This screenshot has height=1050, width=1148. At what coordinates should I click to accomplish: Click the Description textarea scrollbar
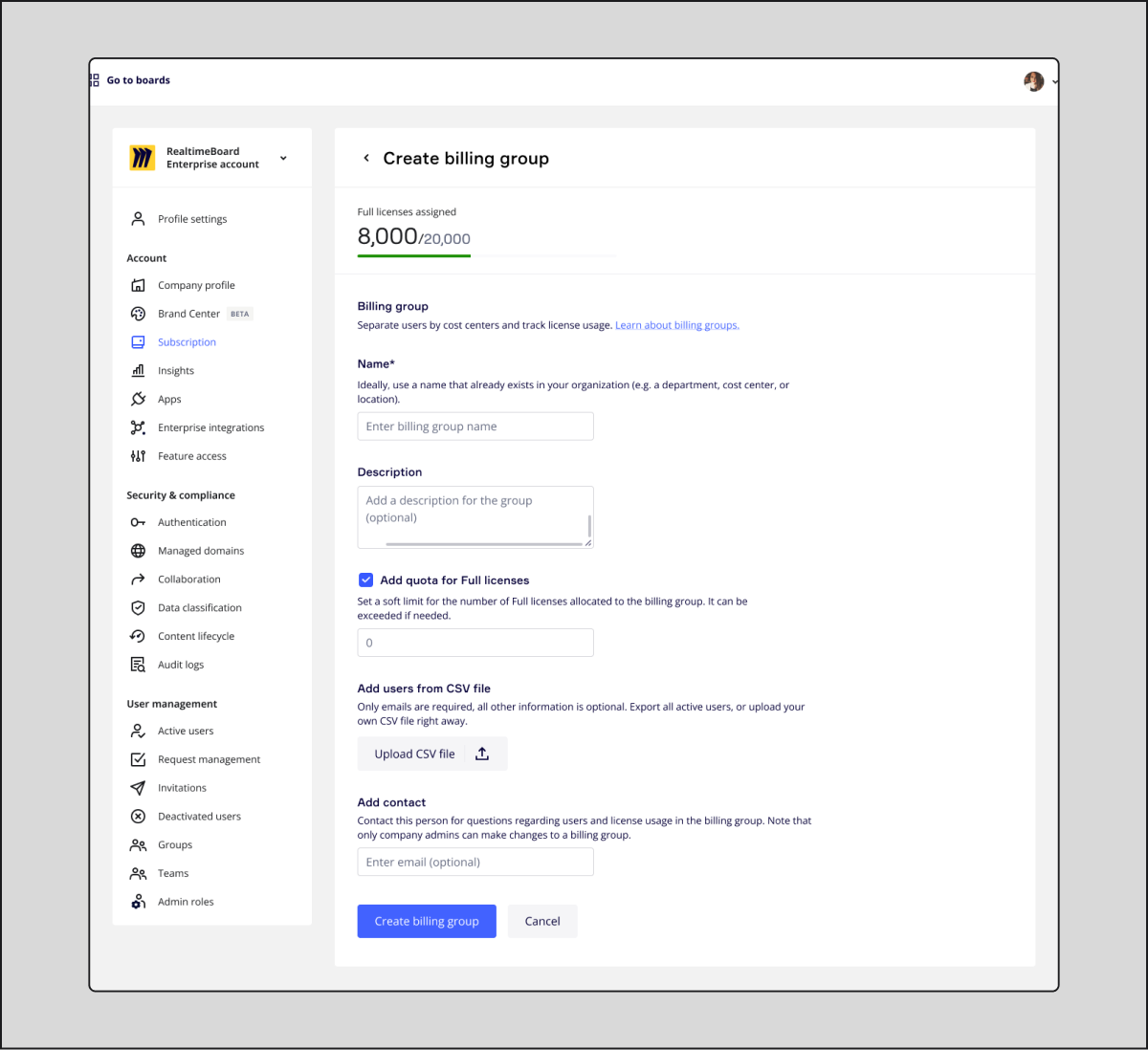[x=589, y=525]
